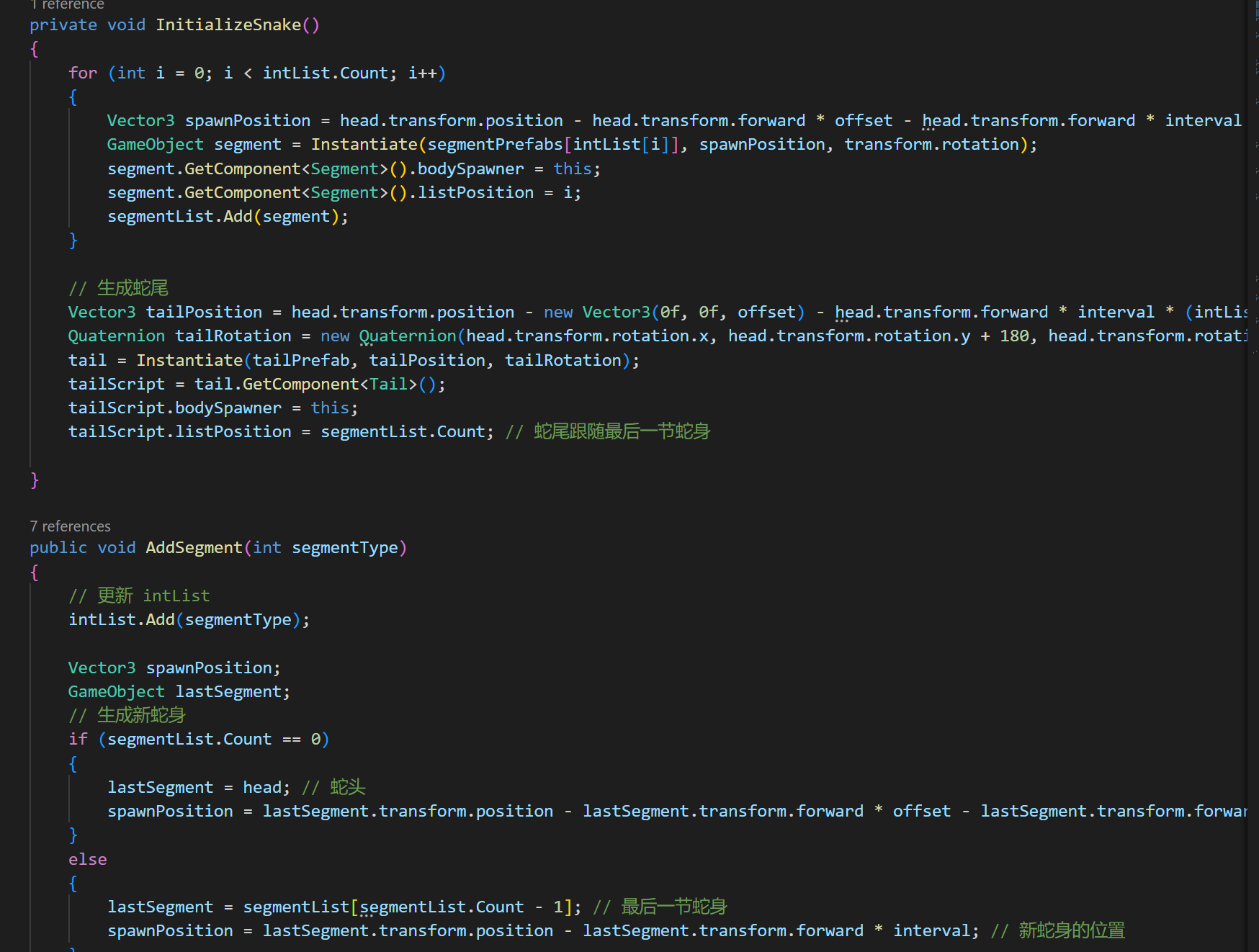Click 'i++' in the for loop header
Viewport: 1259px width, 952px height.
[422, 73]
